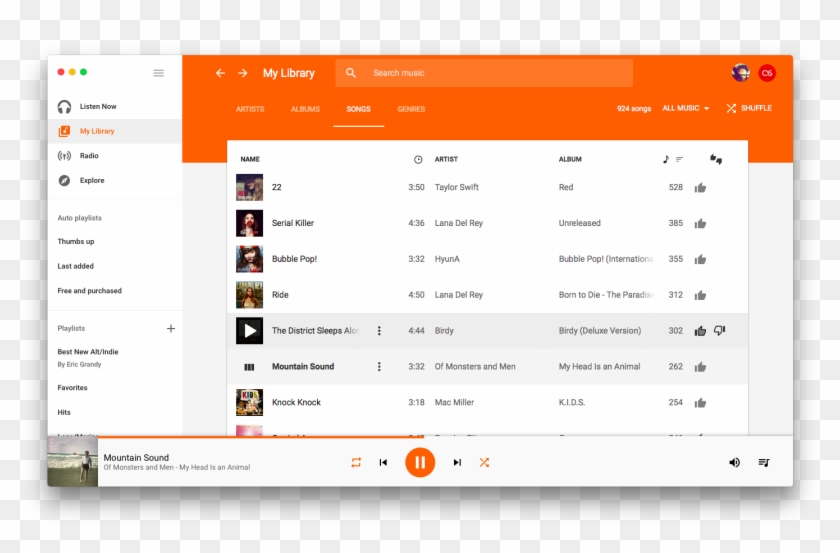
Task: Click the Ride album art thumbnail
Action: (250, 295)
